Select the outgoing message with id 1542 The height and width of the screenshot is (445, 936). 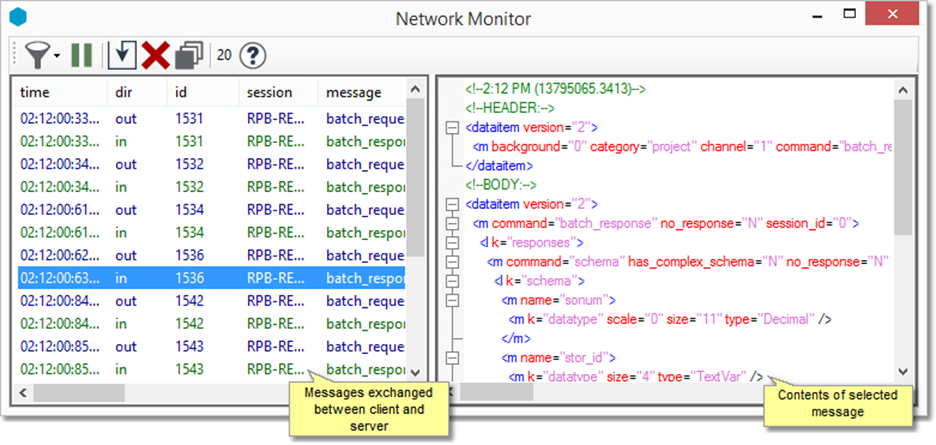pos(210,298)
